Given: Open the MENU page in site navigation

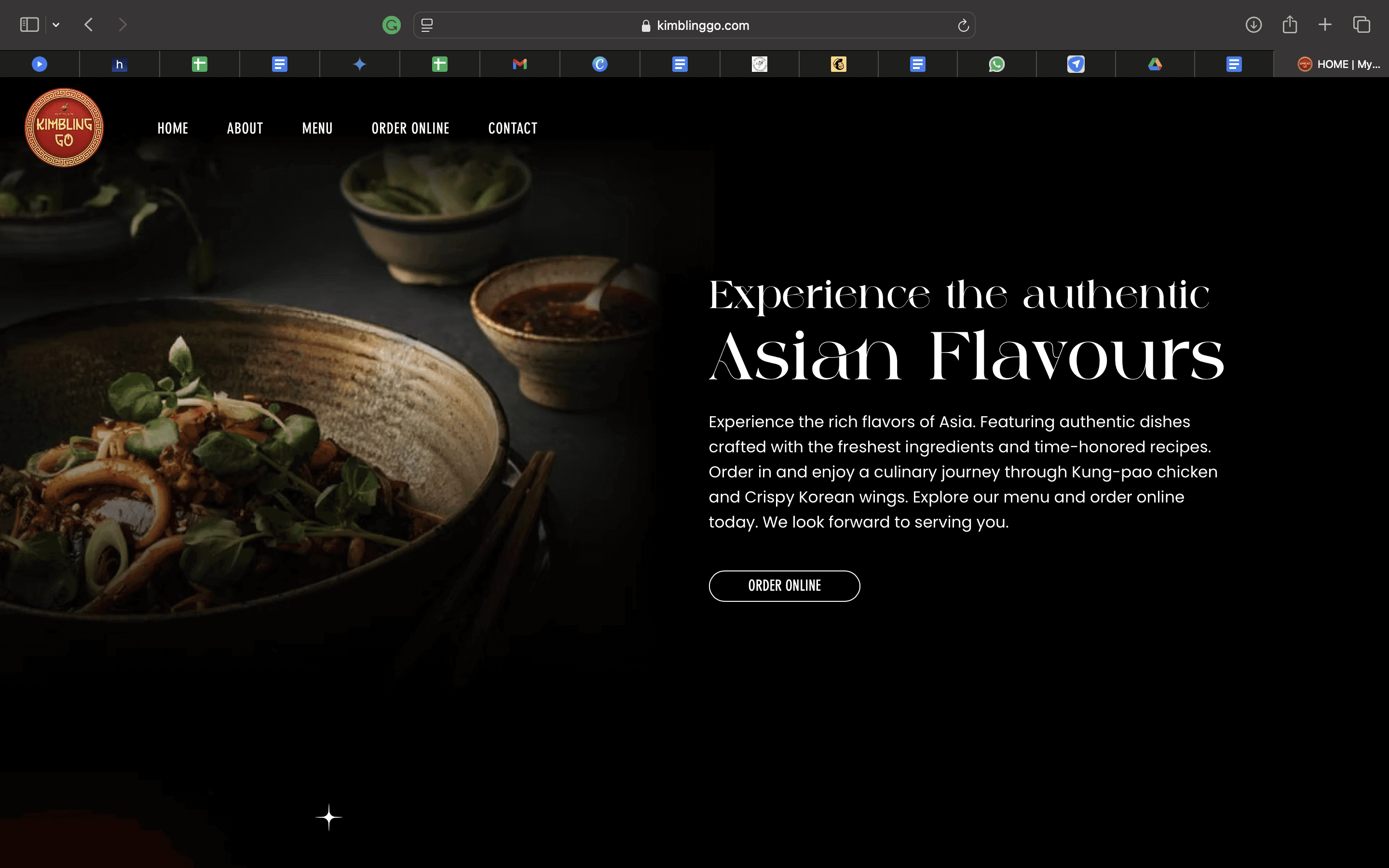Looking at the screenshot, I should point(317,128).
